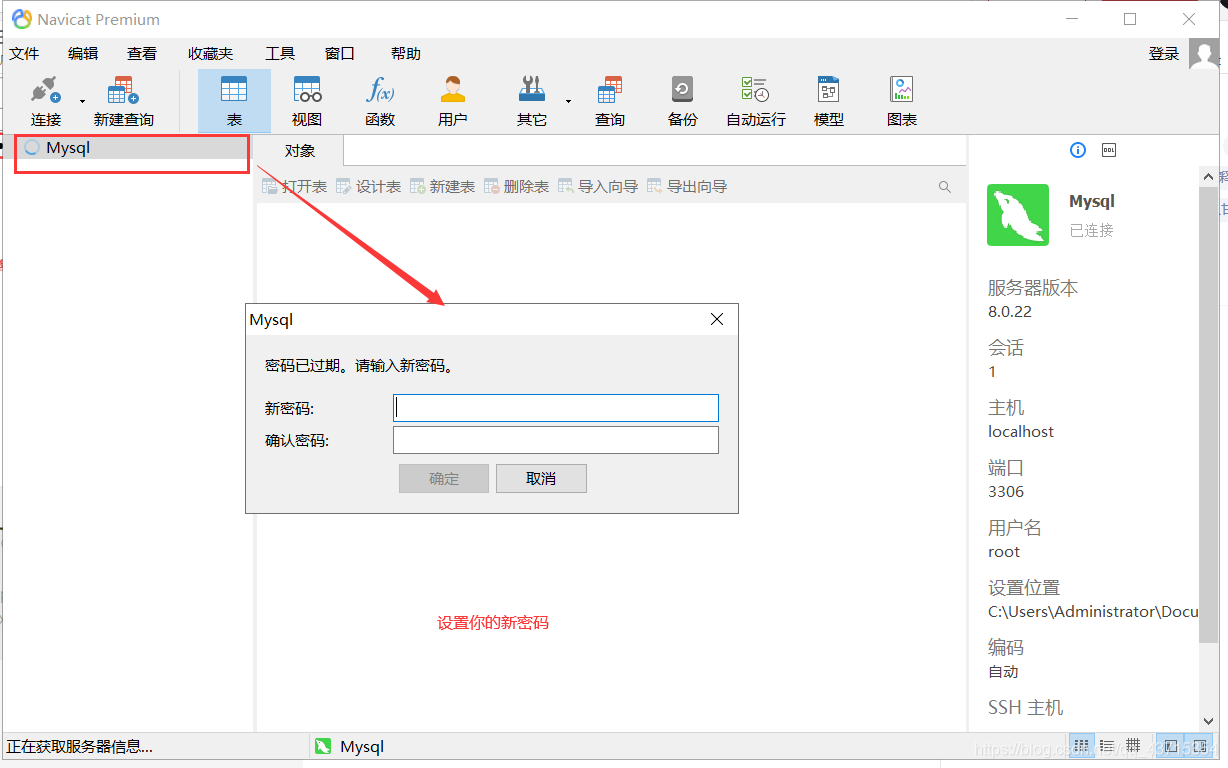This screenshot has height=768, width=1228.
Task: Click the Chart (图表) toolbar icon
Action: pos(901,101)
